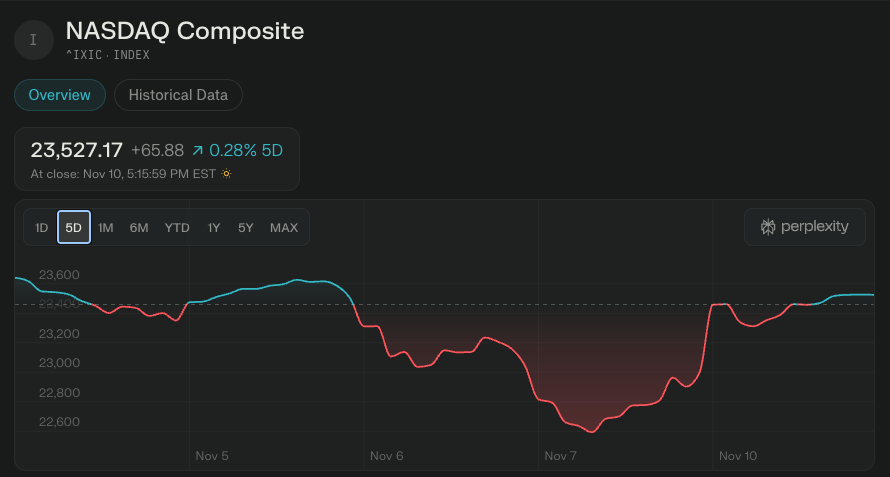Select the 5D time range
Viewport: 890px width, 477px height.
click(x=74, y=227)
